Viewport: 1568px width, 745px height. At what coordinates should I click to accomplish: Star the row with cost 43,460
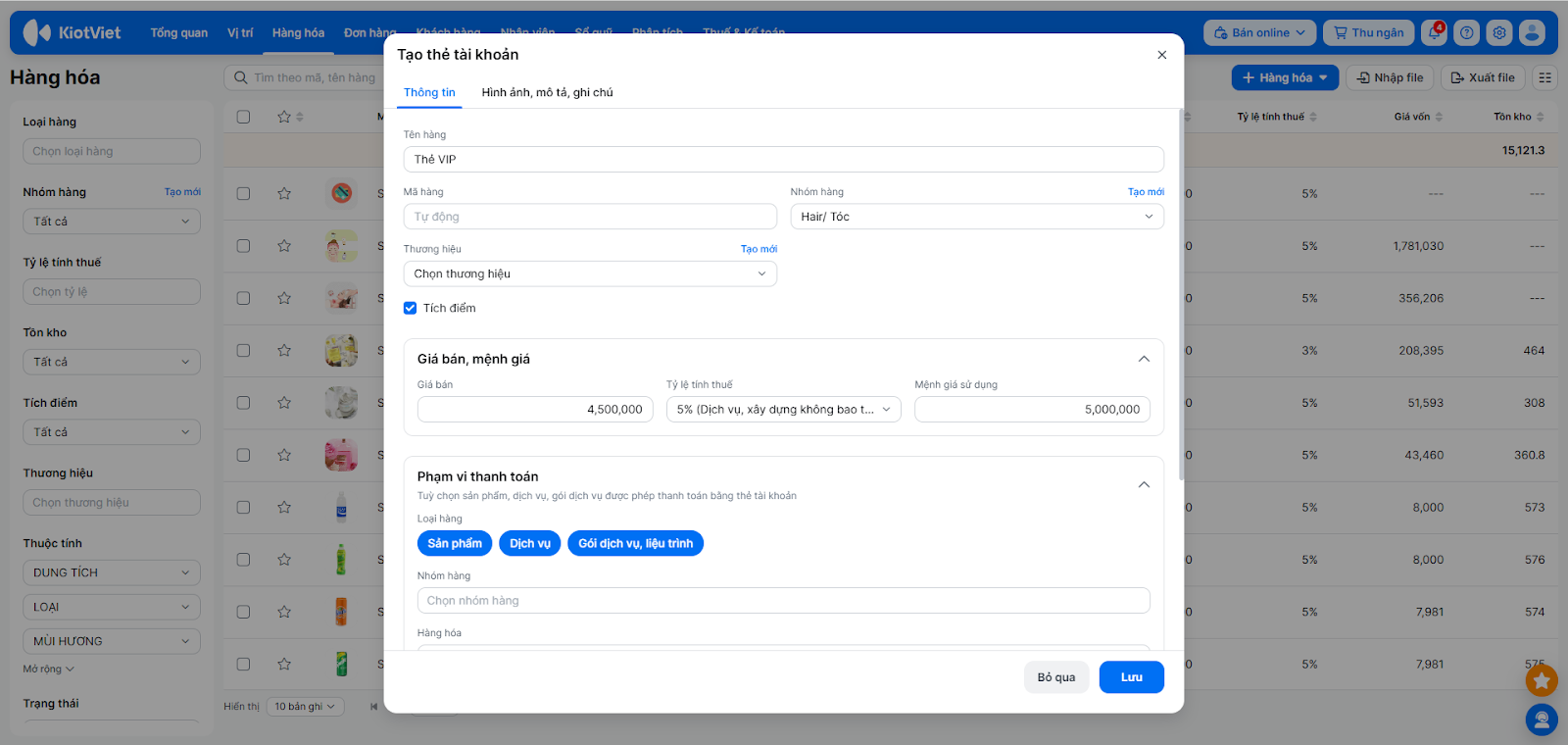pyautogui.click(x=284, y=455)
